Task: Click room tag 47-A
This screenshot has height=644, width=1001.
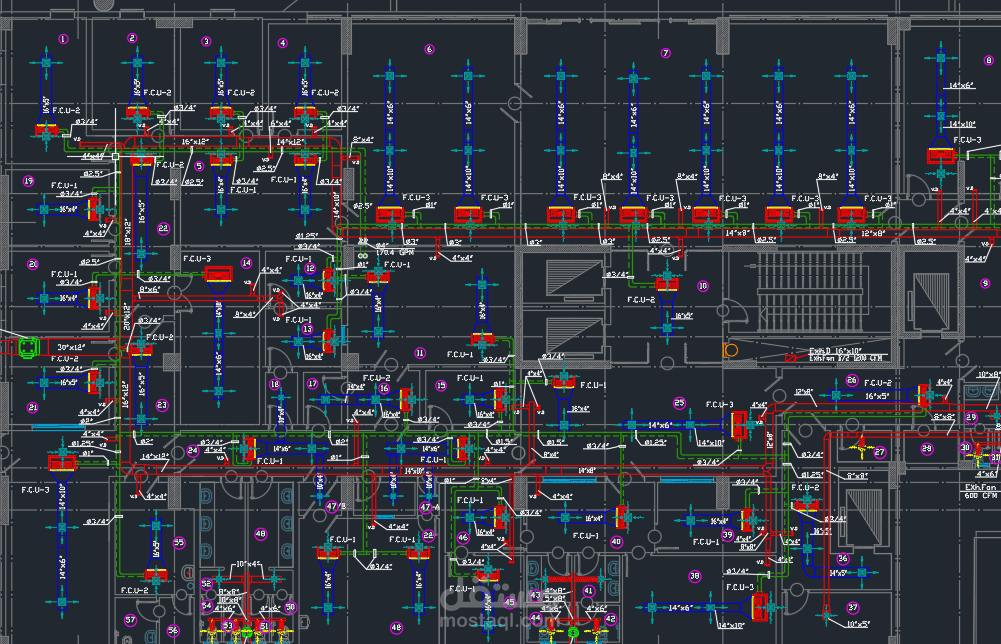Action: 429,507
